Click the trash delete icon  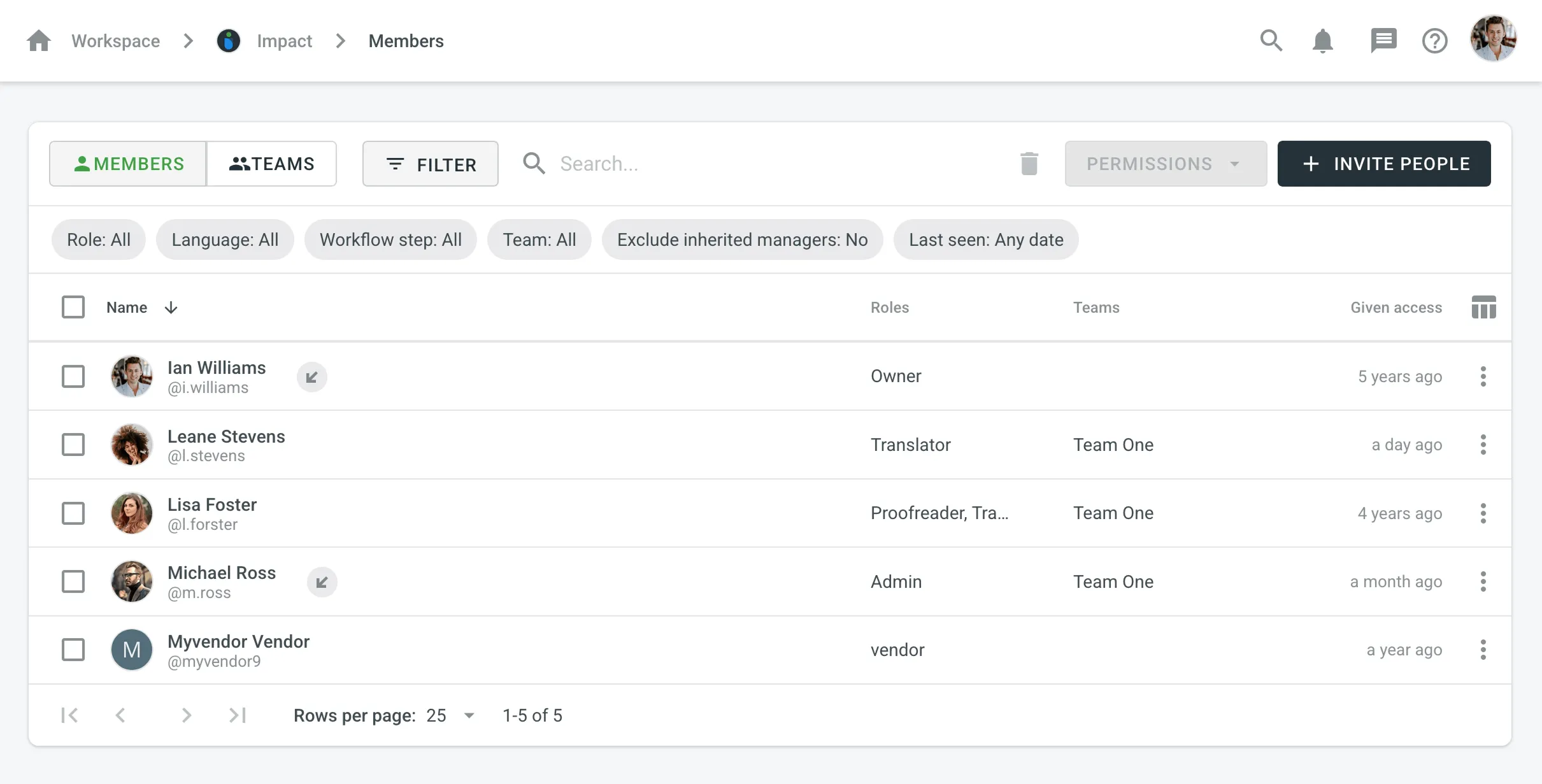point(1029,164)
